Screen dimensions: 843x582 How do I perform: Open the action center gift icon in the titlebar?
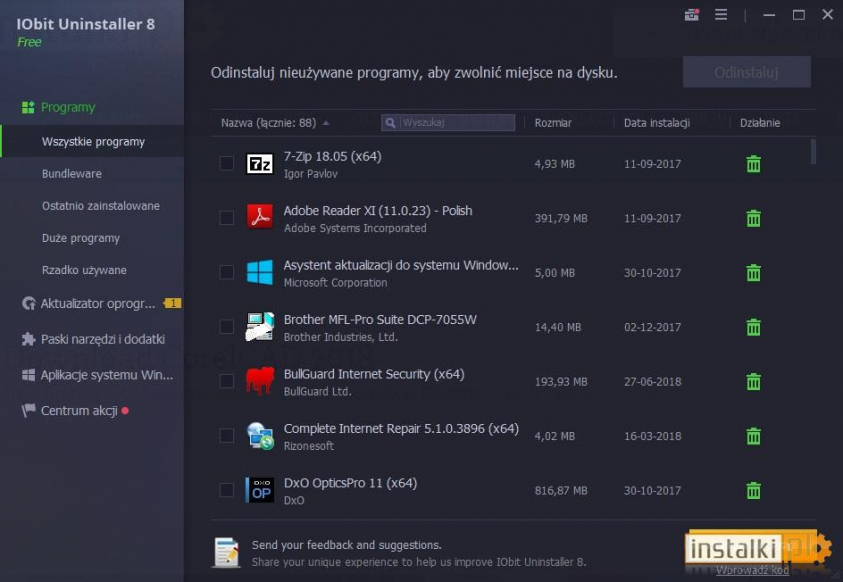pyautogui.click(x=691, y=15)
